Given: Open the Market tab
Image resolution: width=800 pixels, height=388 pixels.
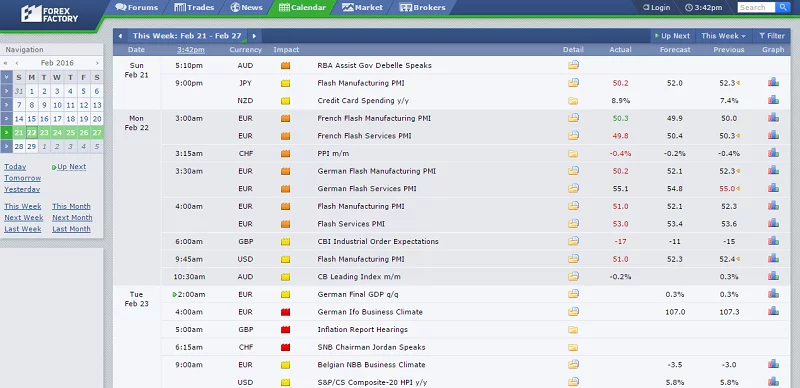Looking at the screenshot, I should tap(362, 7).
